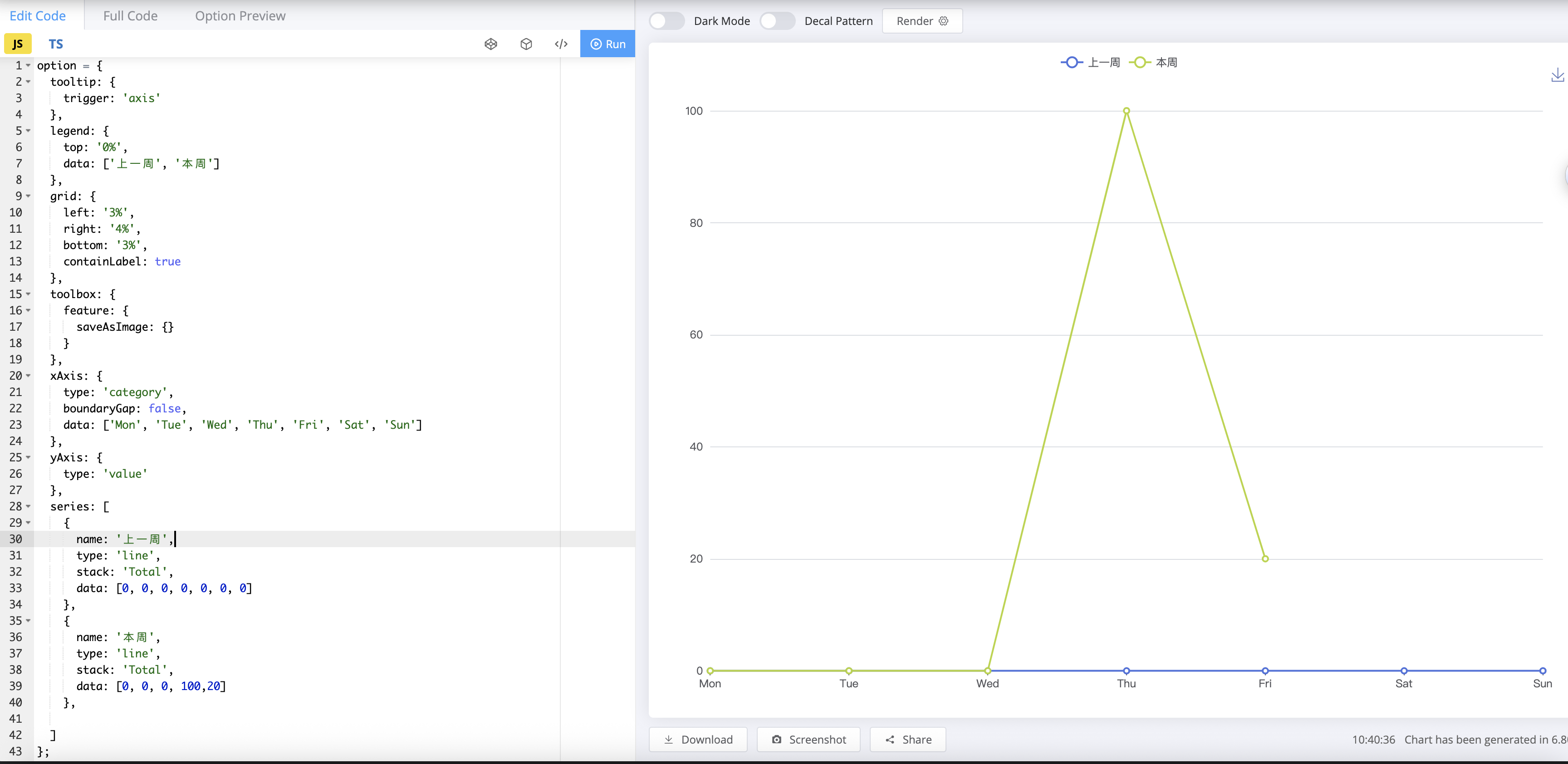This screenshot has width=1568, height=764.
Task: Click the gear icon in Render button
Action: coord(944,21)
